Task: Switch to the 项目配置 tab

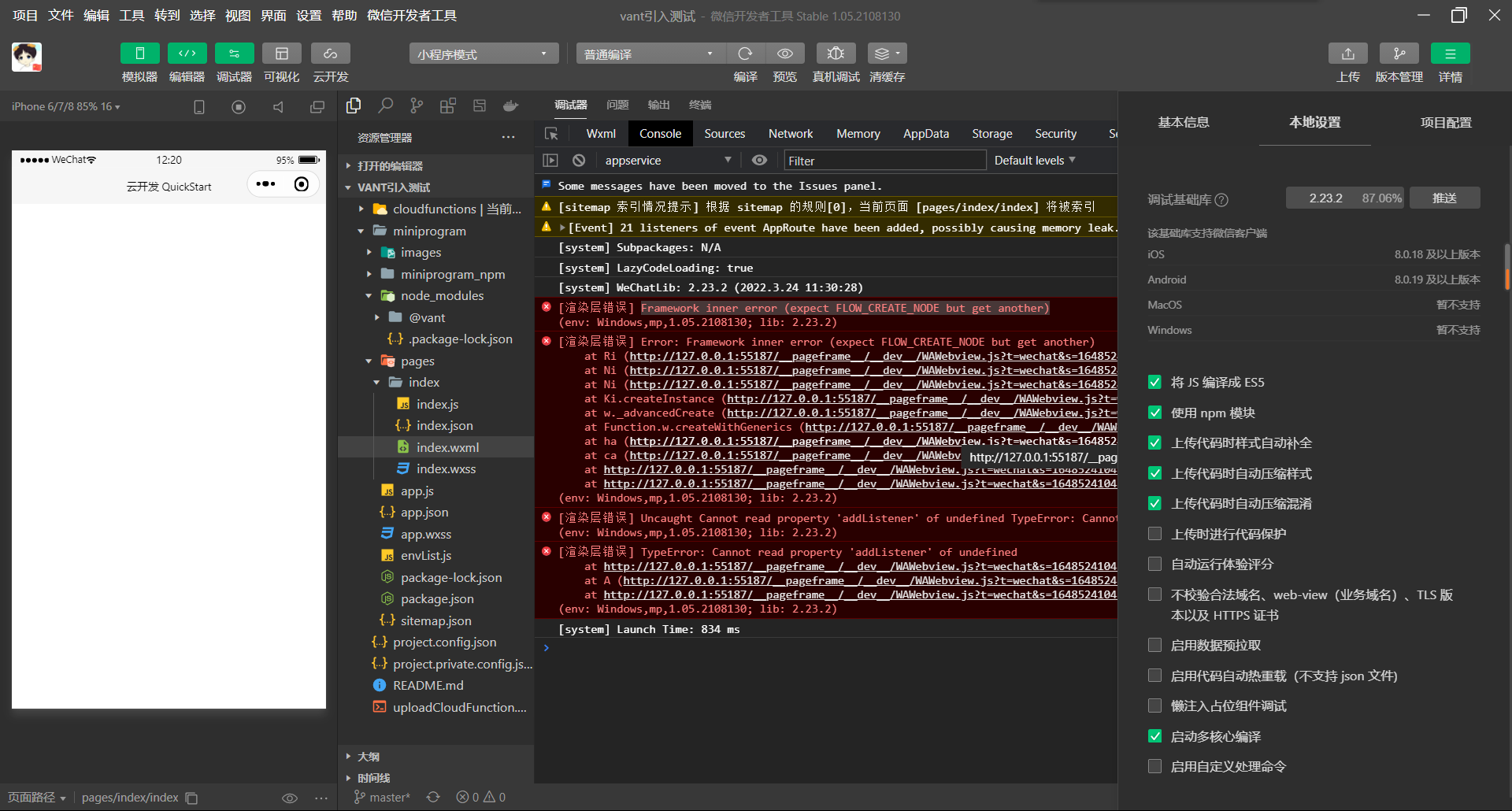Action: click(1446, 123)
